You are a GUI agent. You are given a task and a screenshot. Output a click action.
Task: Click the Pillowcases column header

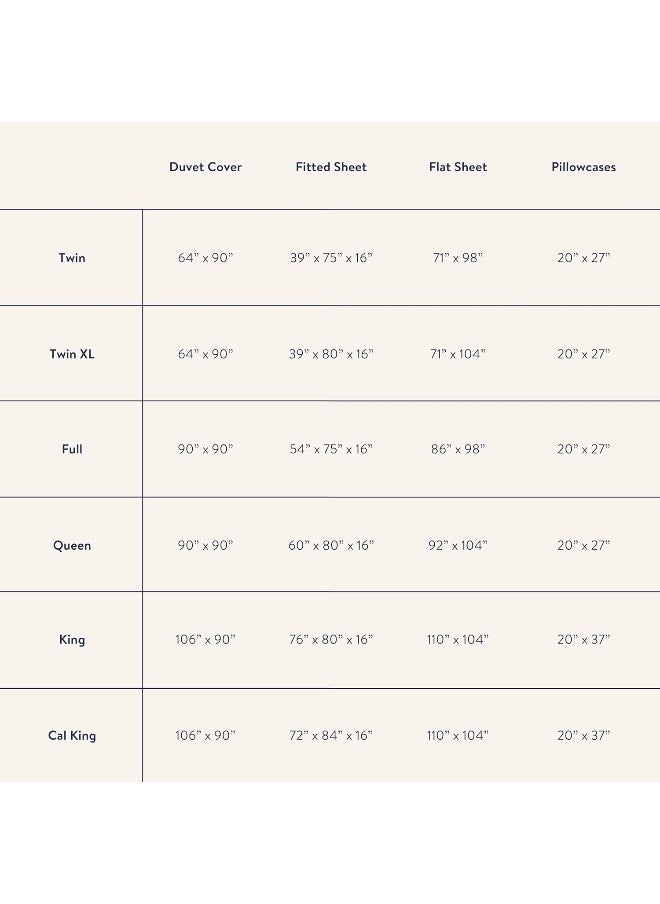click(x=583, y=167)
